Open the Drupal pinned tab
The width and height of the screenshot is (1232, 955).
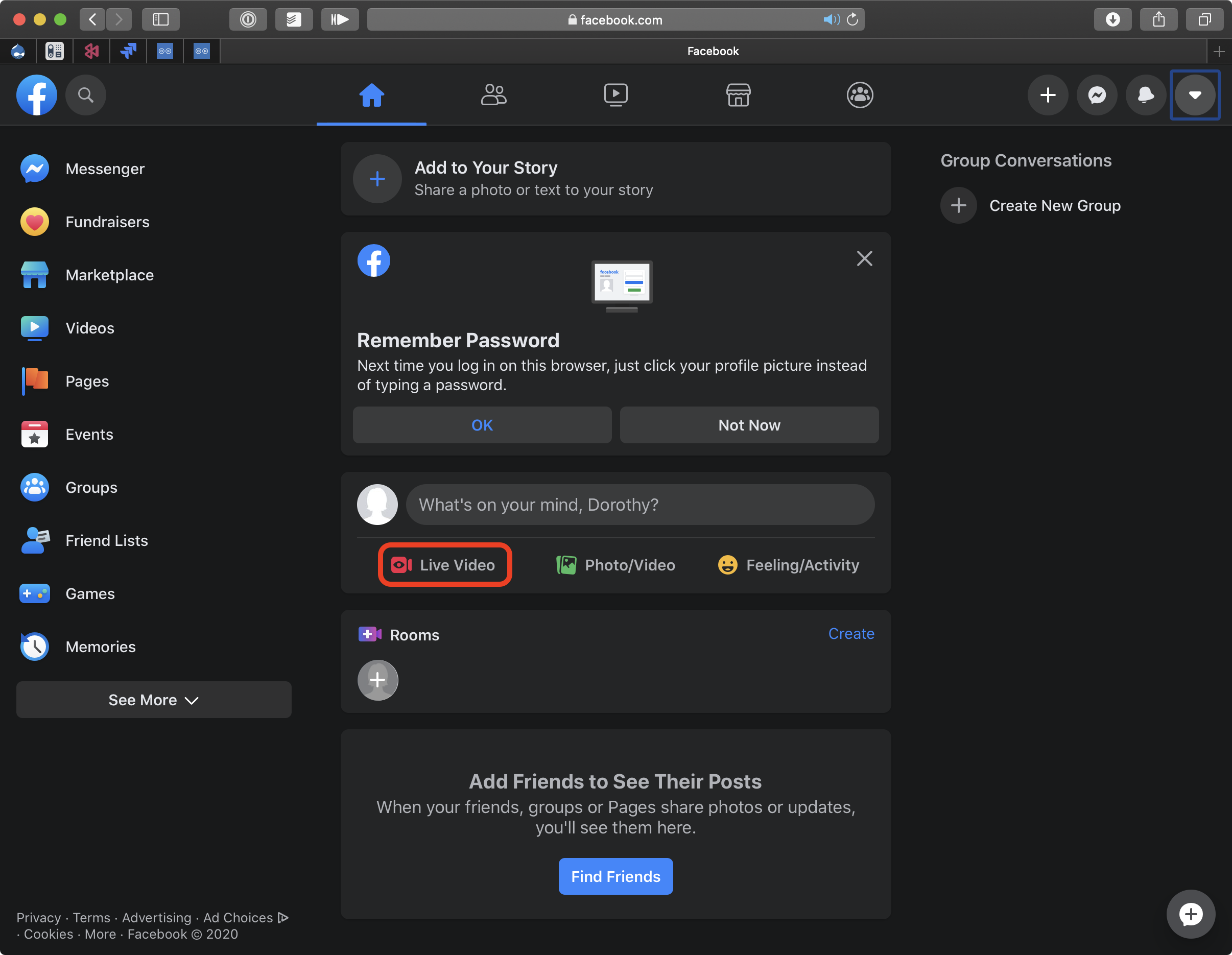pos(18,52)
